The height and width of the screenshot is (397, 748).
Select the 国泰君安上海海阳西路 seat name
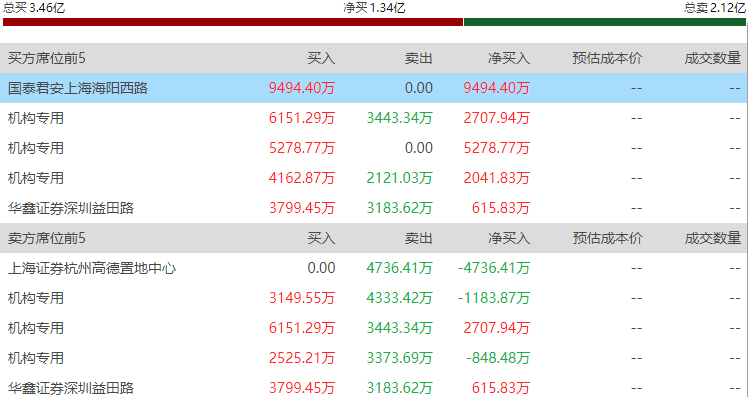click(78, 88)
